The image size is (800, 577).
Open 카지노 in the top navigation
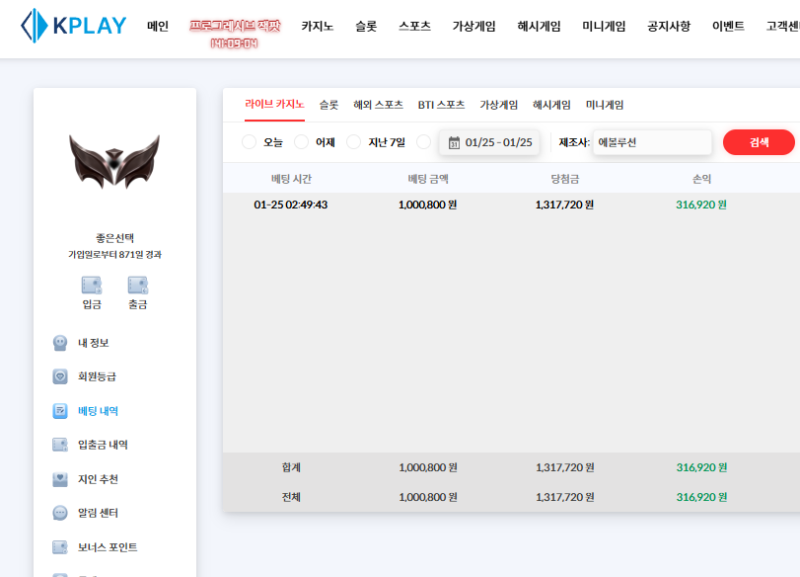318,27
